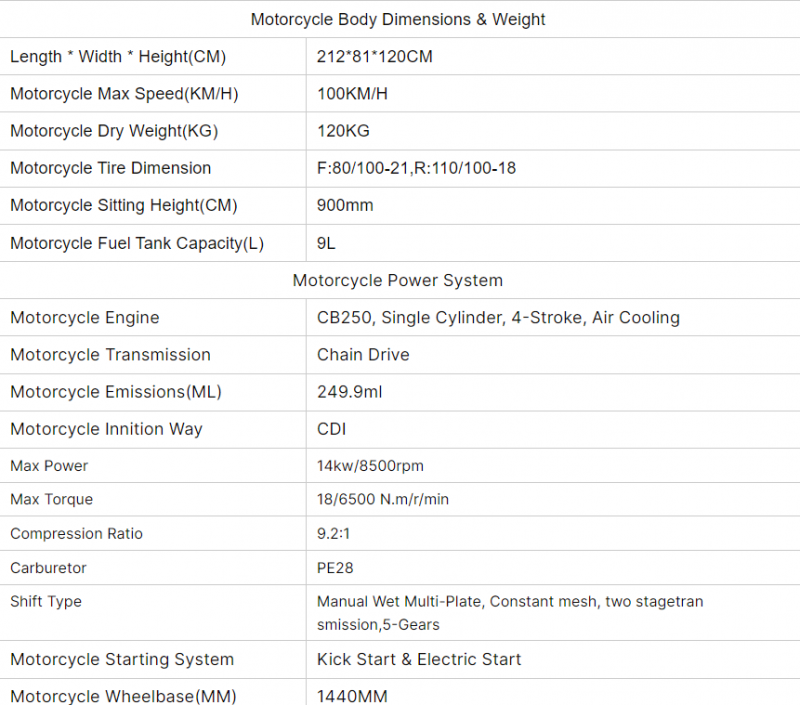800x705 pixels.
Task: Click the 'Manual Wet Multi-Plate' shift description
Action: click(x=510, y=613)
